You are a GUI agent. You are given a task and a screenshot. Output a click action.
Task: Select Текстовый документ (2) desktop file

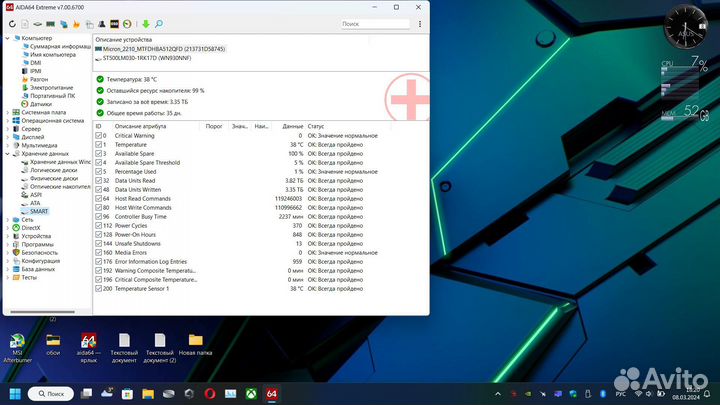pos(160,349)
